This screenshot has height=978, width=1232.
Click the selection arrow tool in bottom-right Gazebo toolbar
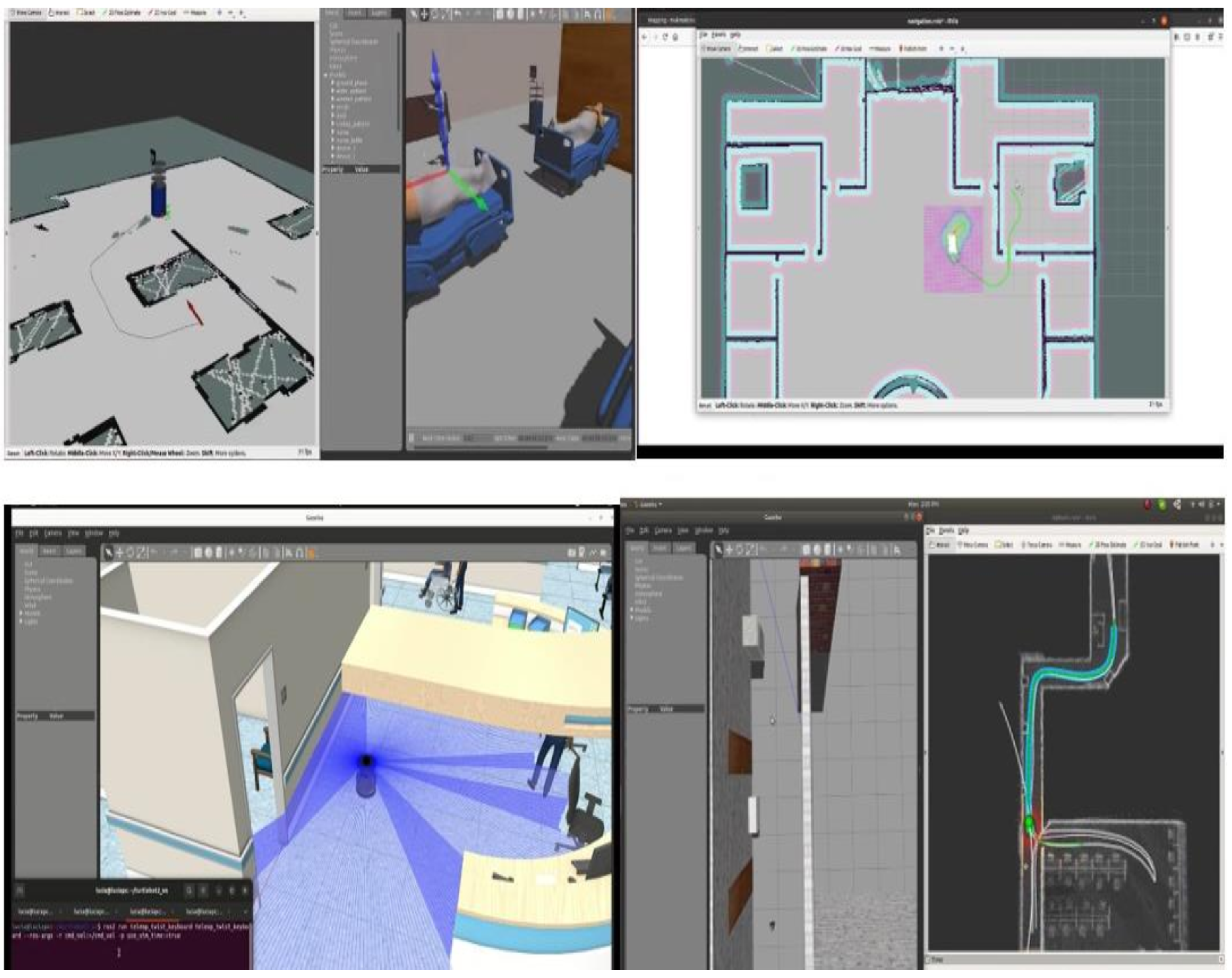(719, 549)
